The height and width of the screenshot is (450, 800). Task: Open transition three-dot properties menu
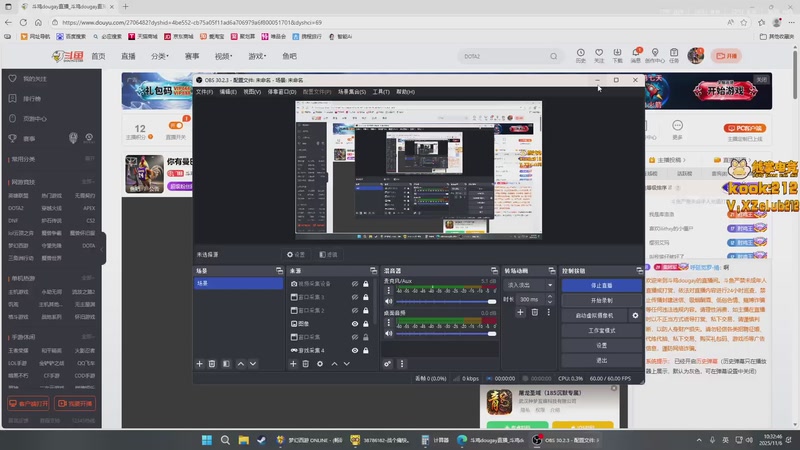tap(549, 312)
